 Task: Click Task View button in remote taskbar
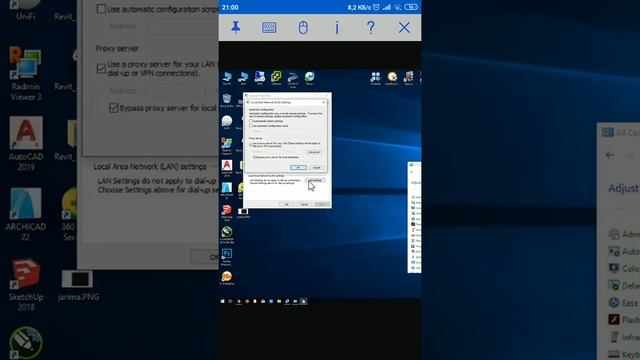click(231, 301)
